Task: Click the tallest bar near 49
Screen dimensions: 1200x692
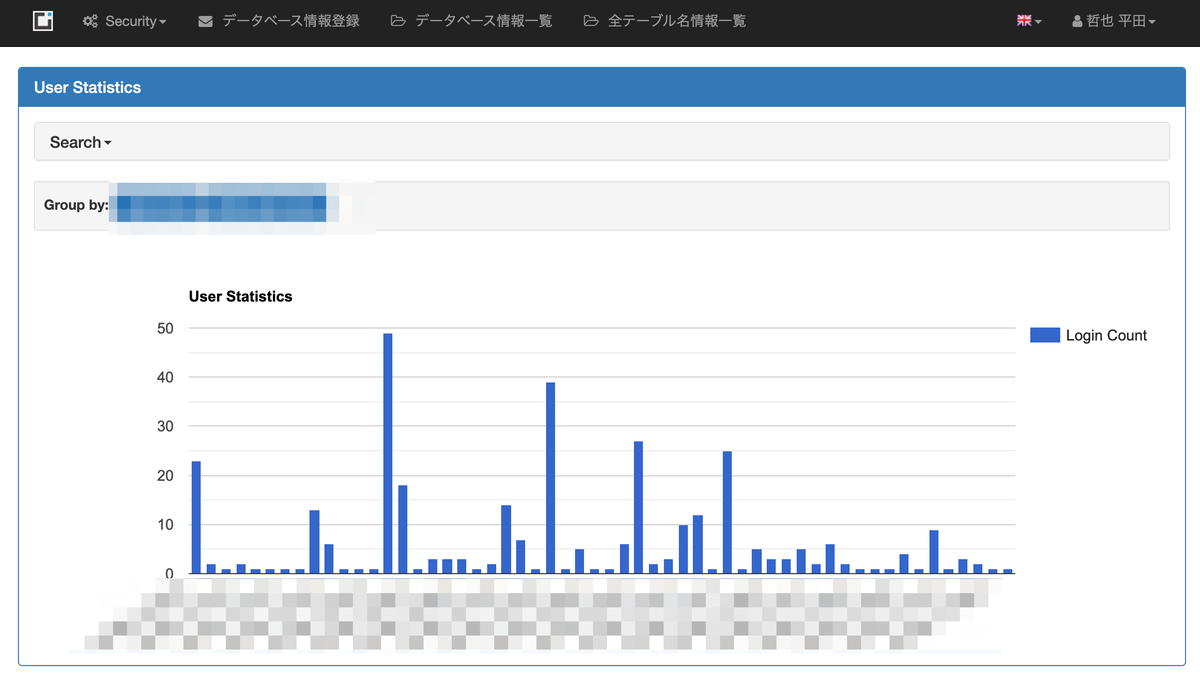Action: click(x=388, y=453)
